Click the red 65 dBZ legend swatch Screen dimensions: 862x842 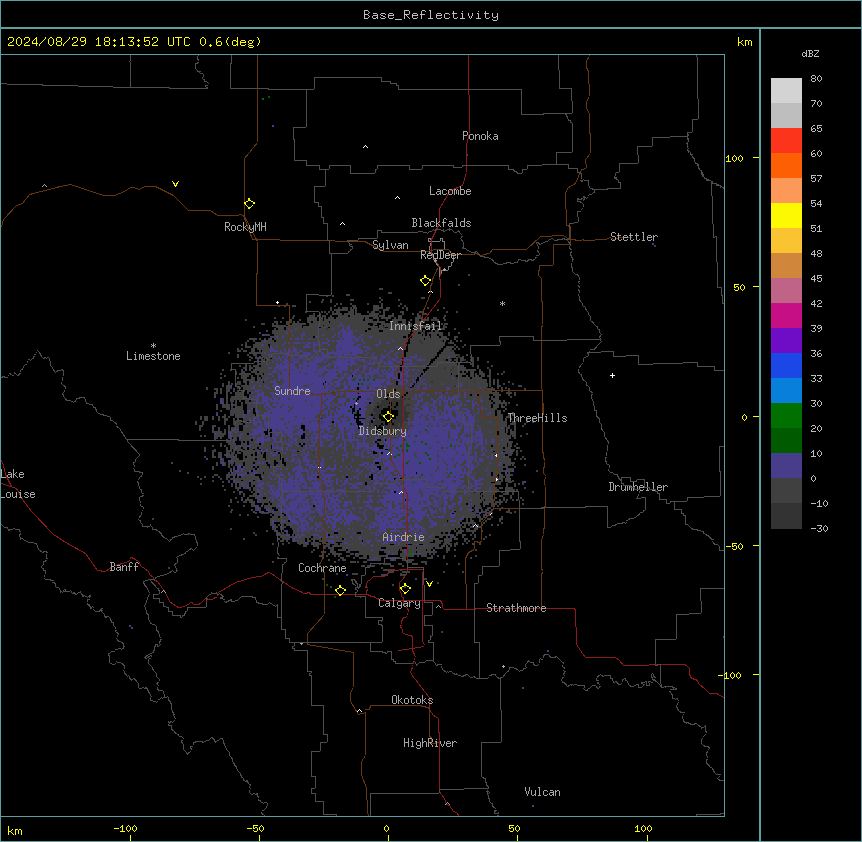click(x=786, y=141)
